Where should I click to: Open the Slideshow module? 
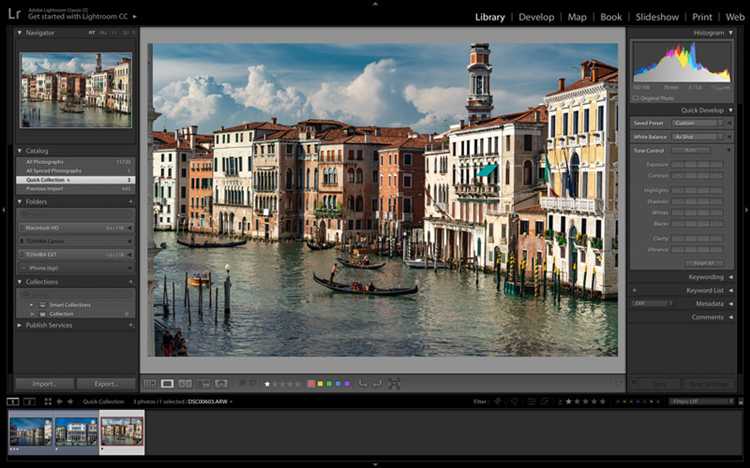[657, 17]
